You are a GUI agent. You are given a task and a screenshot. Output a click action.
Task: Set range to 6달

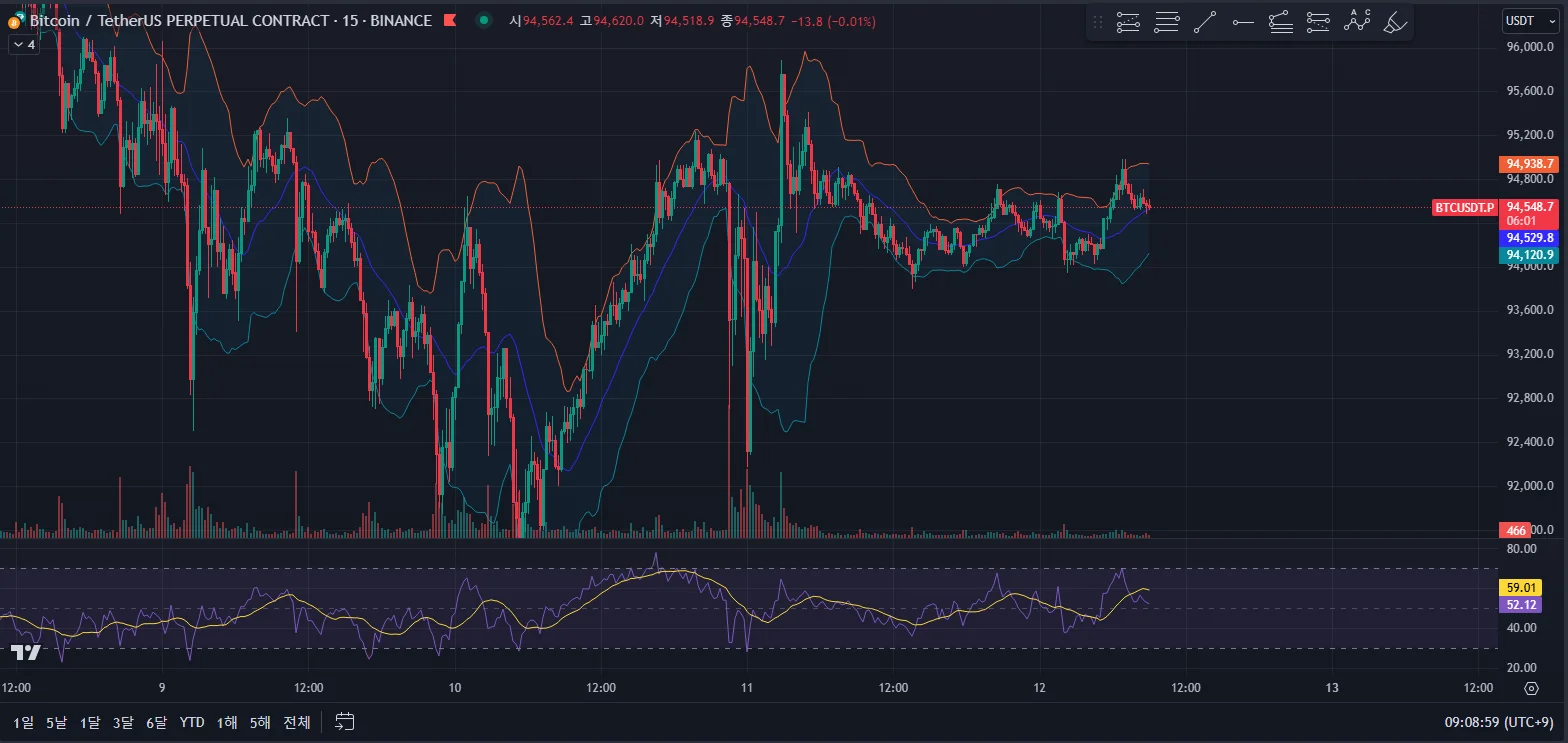(x=156, y=722)
